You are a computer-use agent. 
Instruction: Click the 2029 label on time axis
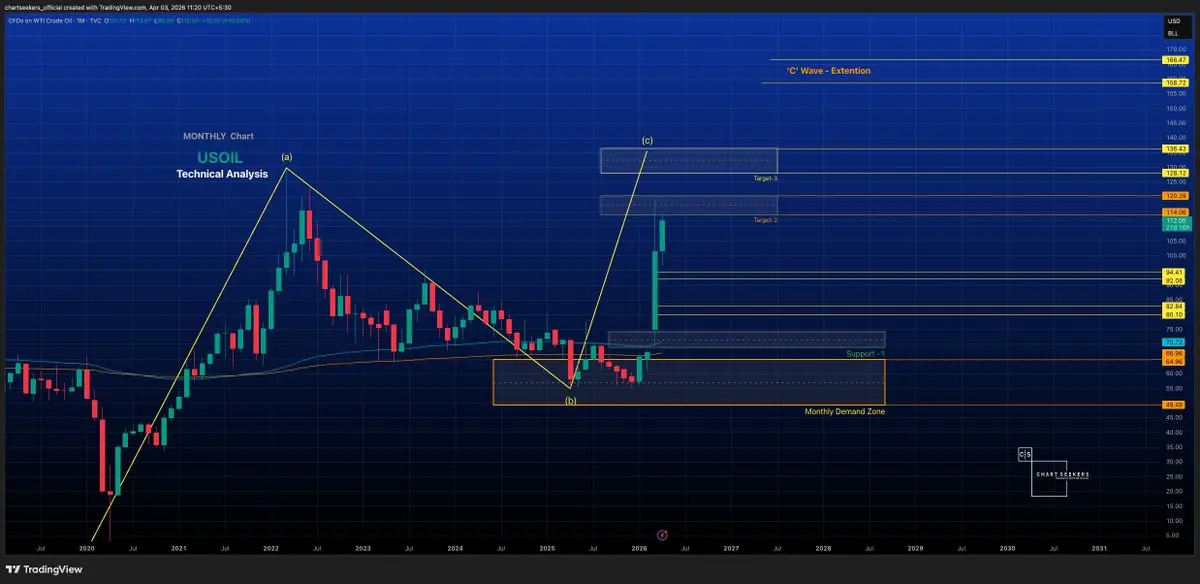915,549
